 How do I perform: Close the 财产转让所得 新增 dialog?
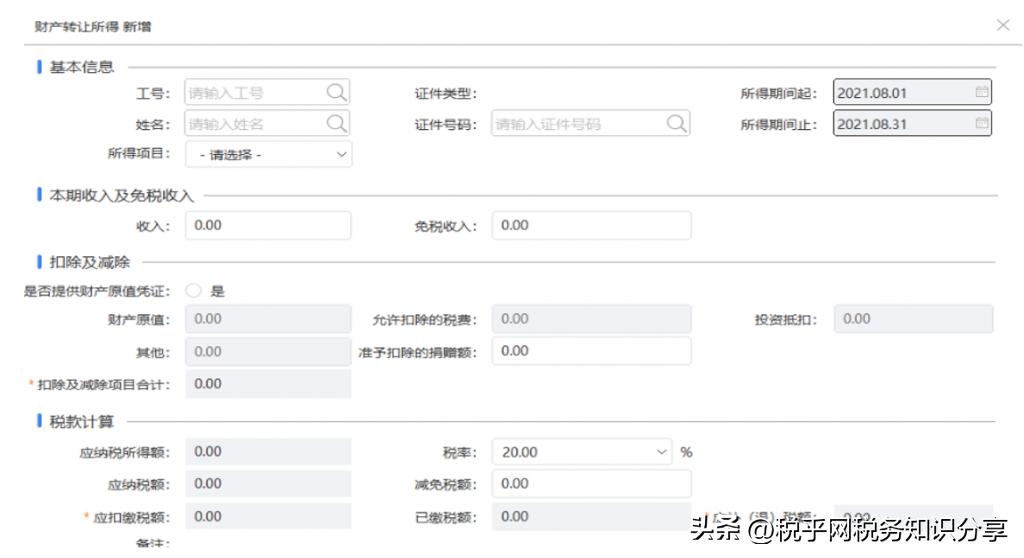point(1003,25)
